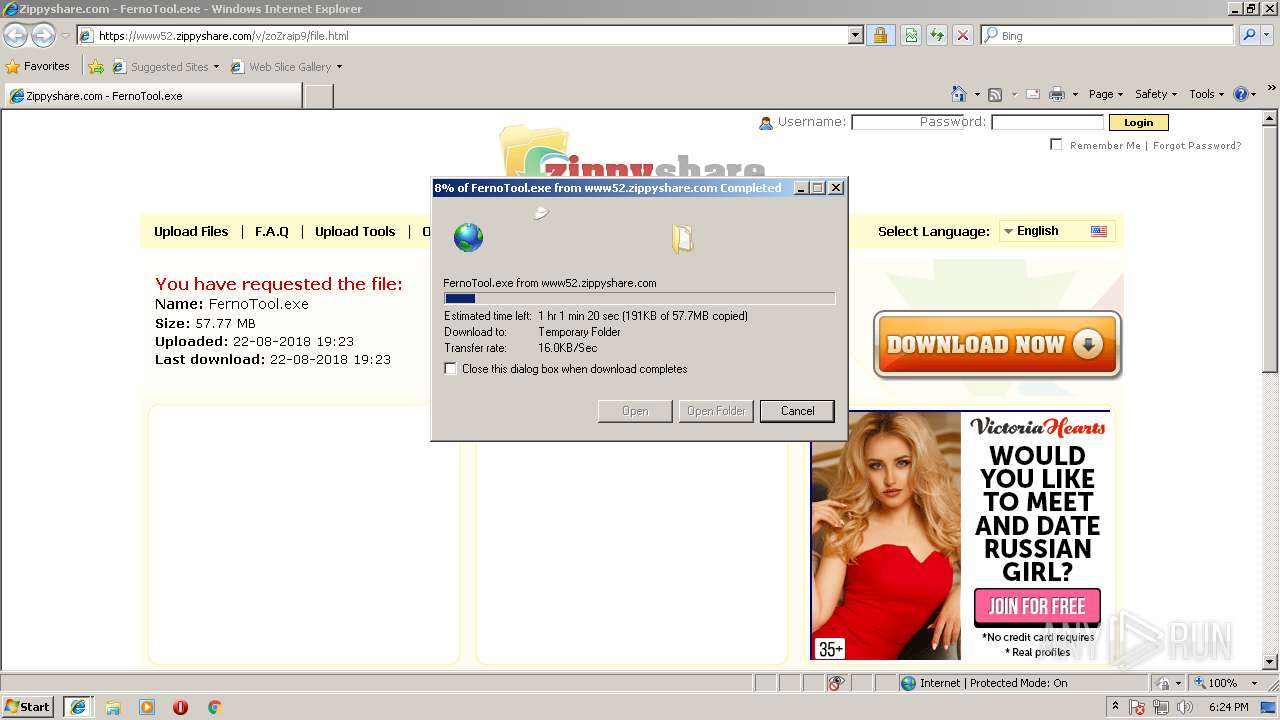The image size is (1280, 720).
Task: Click the Bing search magnifier button
Action: [x=1249, y=35]
